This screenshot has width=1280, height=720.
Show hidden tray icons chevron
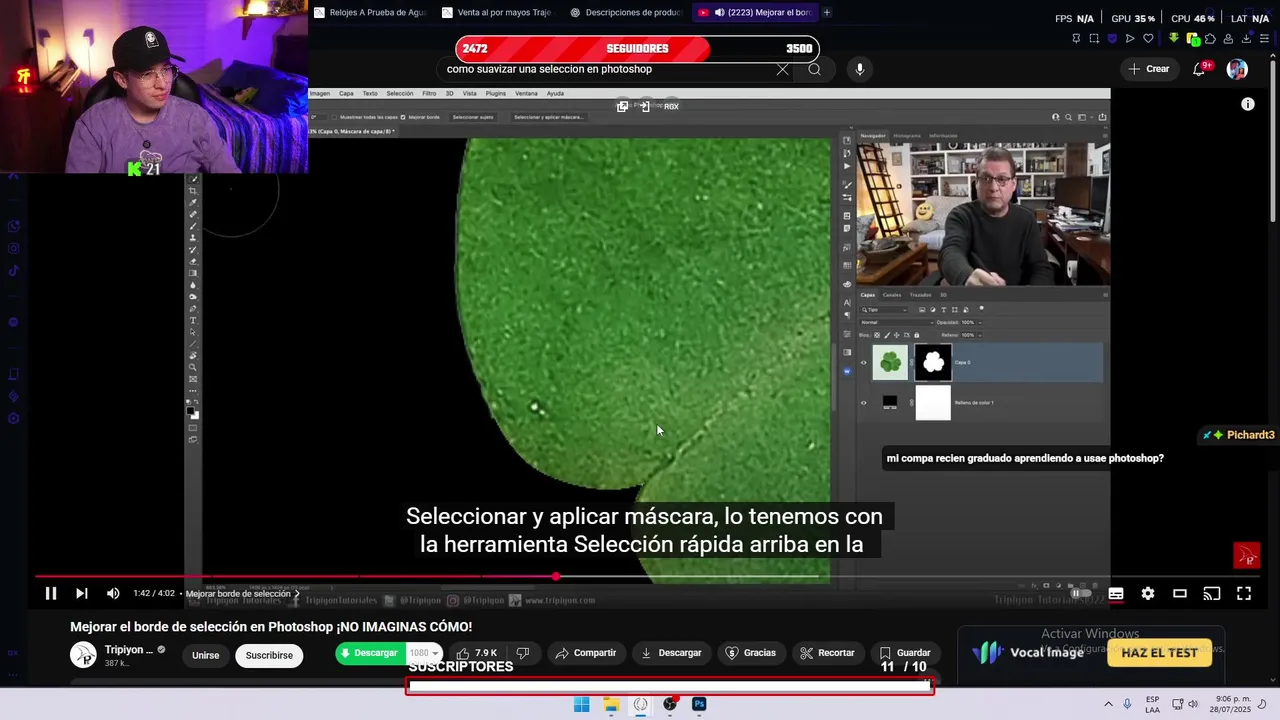tap(1108, 704)
